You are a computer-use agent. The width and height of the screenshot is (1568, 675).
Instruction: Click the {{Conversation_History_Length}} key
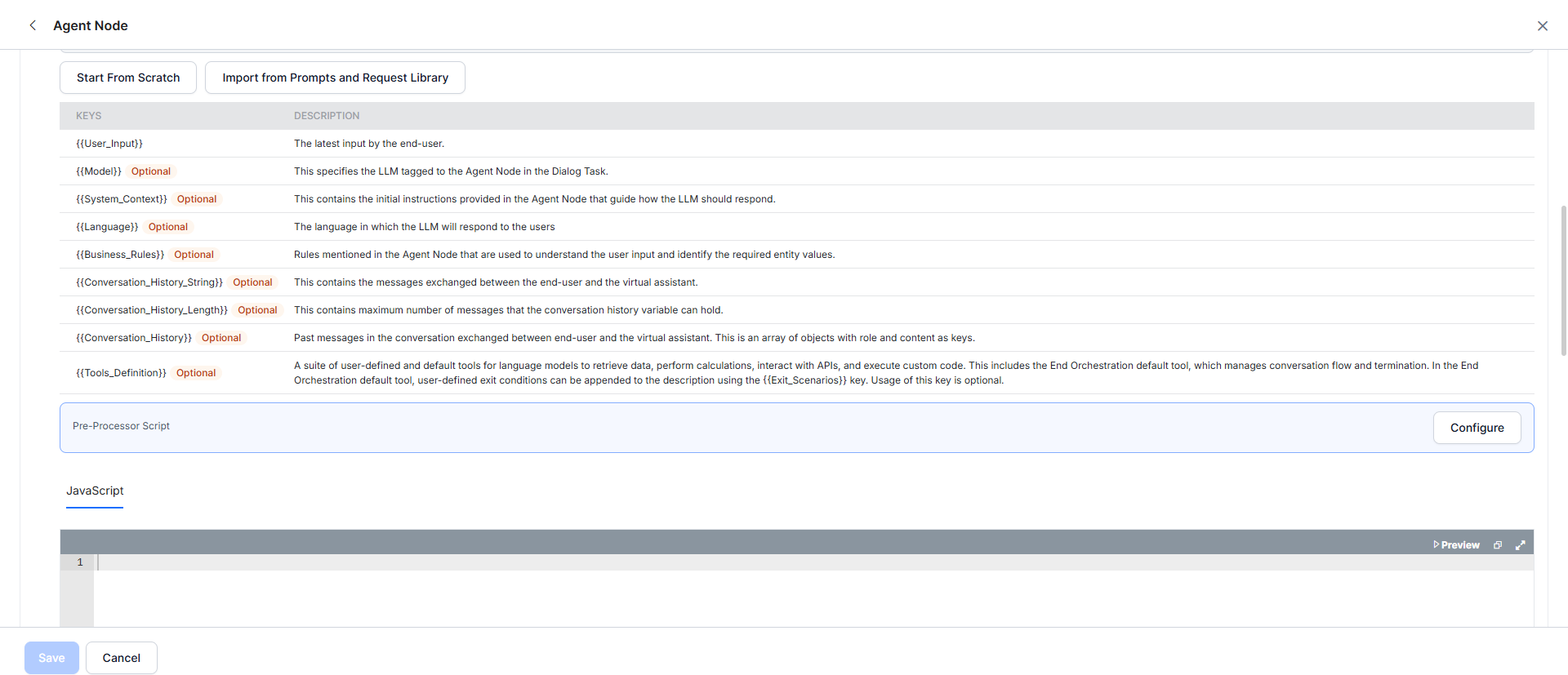point(152,310)
